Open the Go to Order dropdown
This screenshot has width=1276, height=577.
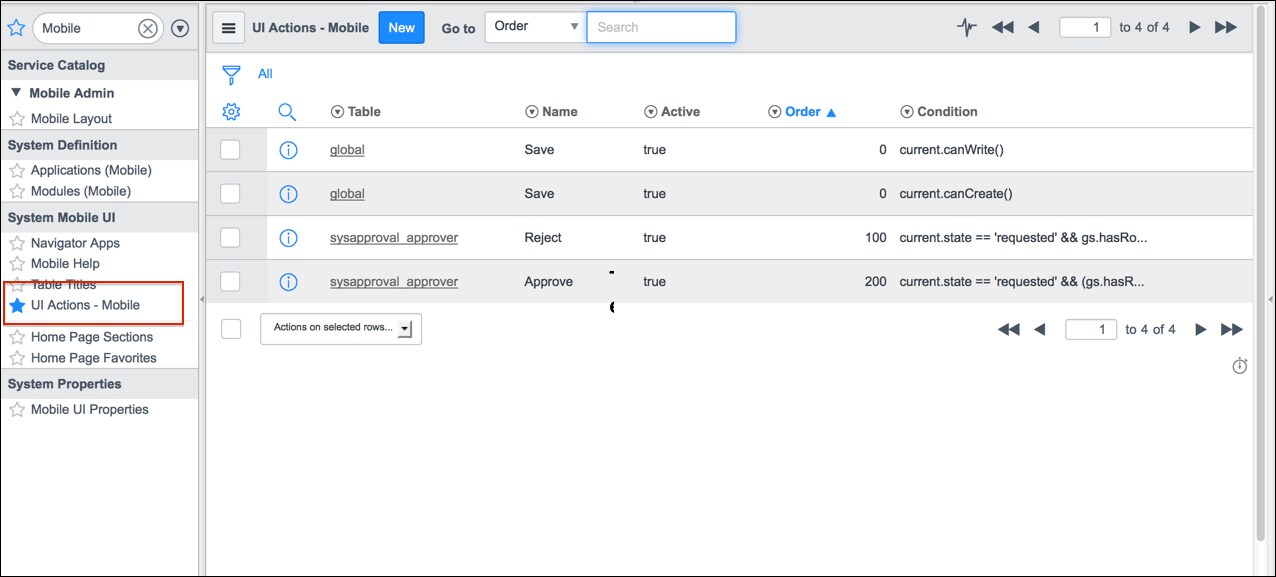click(x=534, y=27)
